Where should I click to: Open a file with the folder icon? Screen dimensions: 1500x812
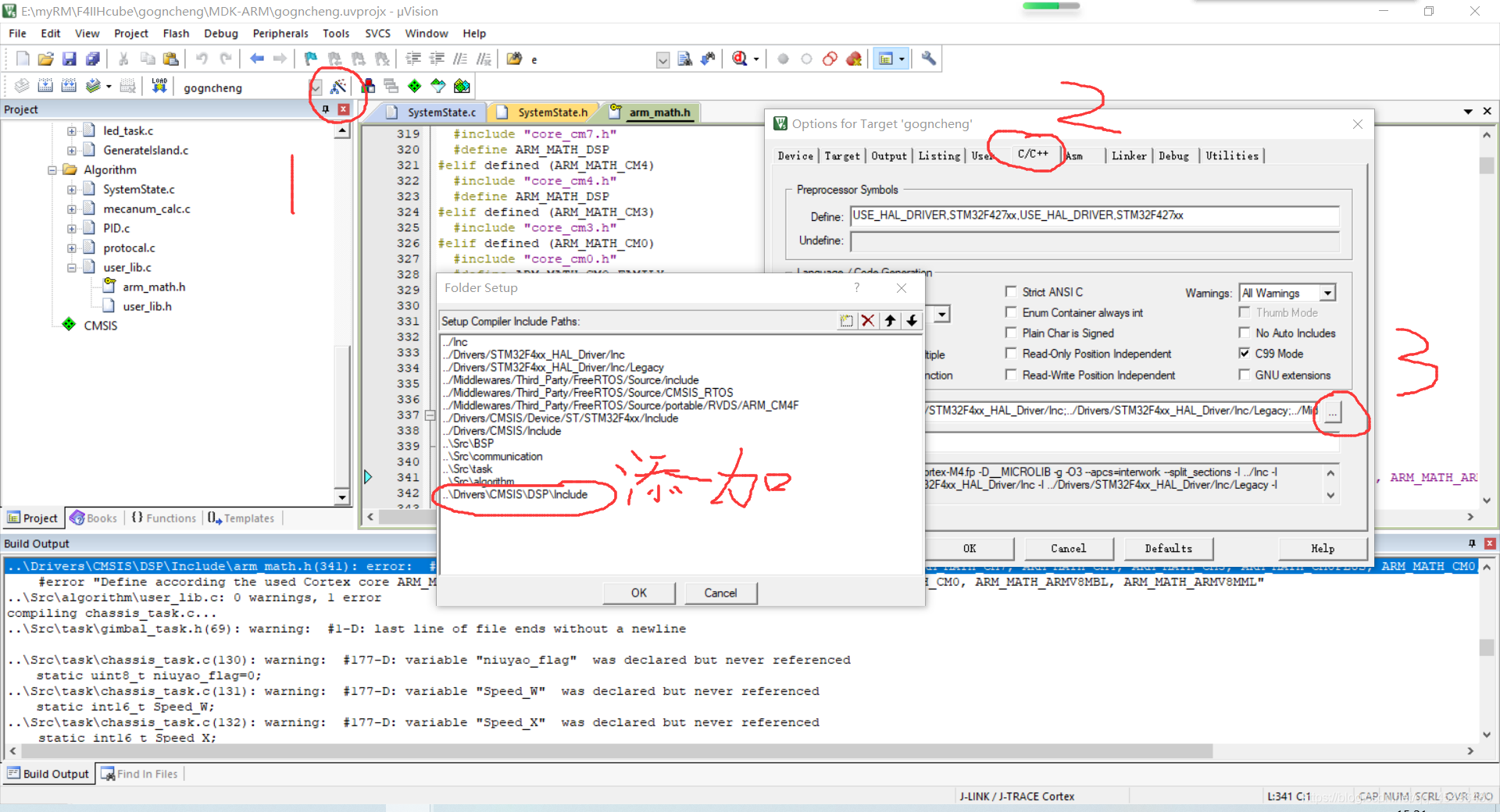(46, 59)
